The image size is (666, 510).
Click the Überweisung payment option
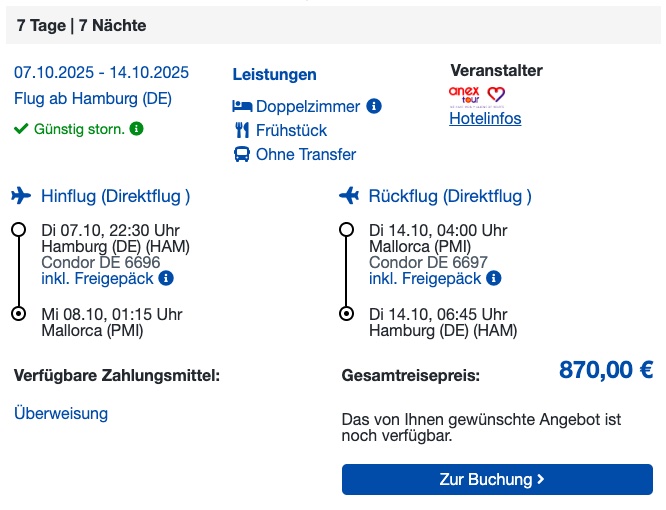pos(61,413)
